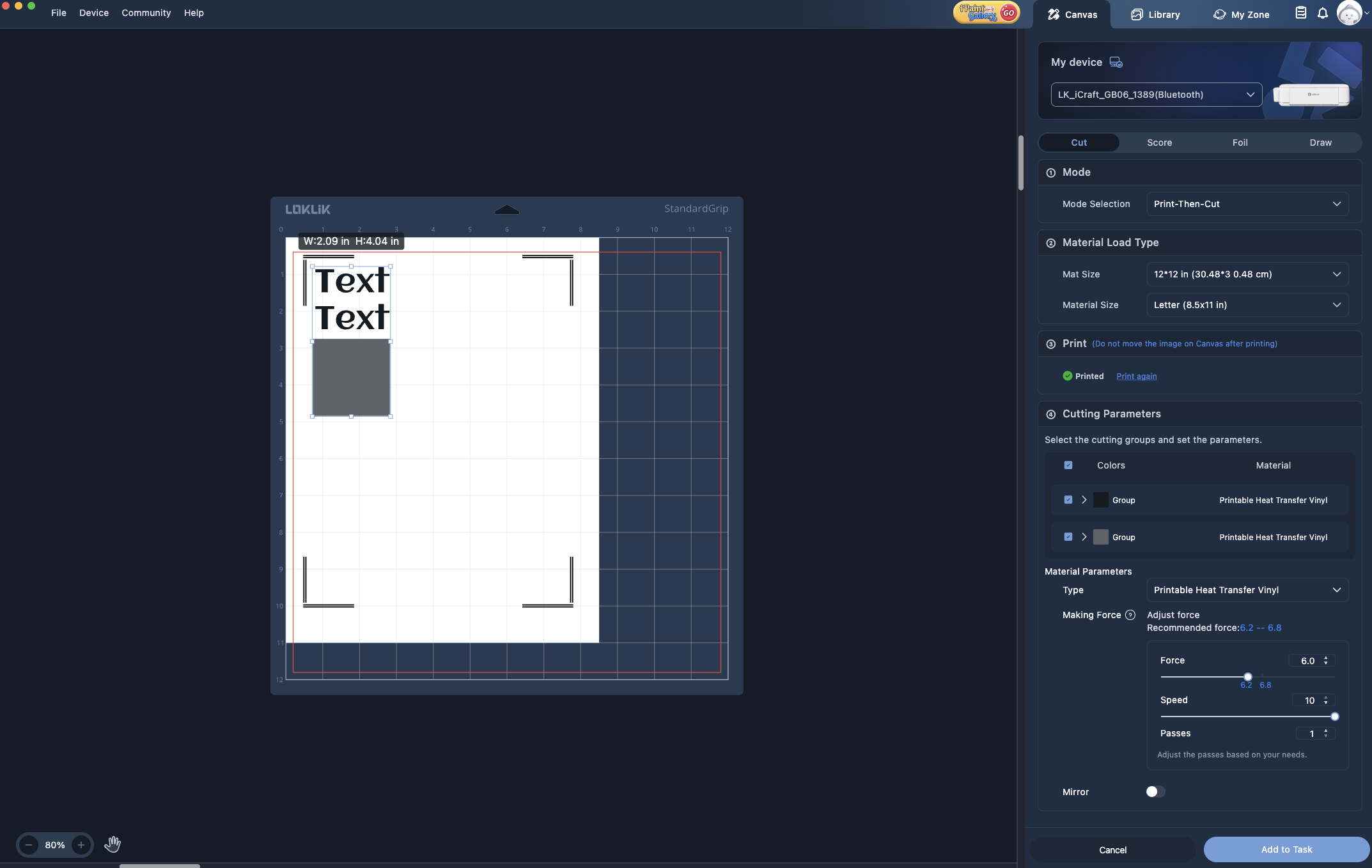Click the Paint Gallery GO badge

[986, 12]
